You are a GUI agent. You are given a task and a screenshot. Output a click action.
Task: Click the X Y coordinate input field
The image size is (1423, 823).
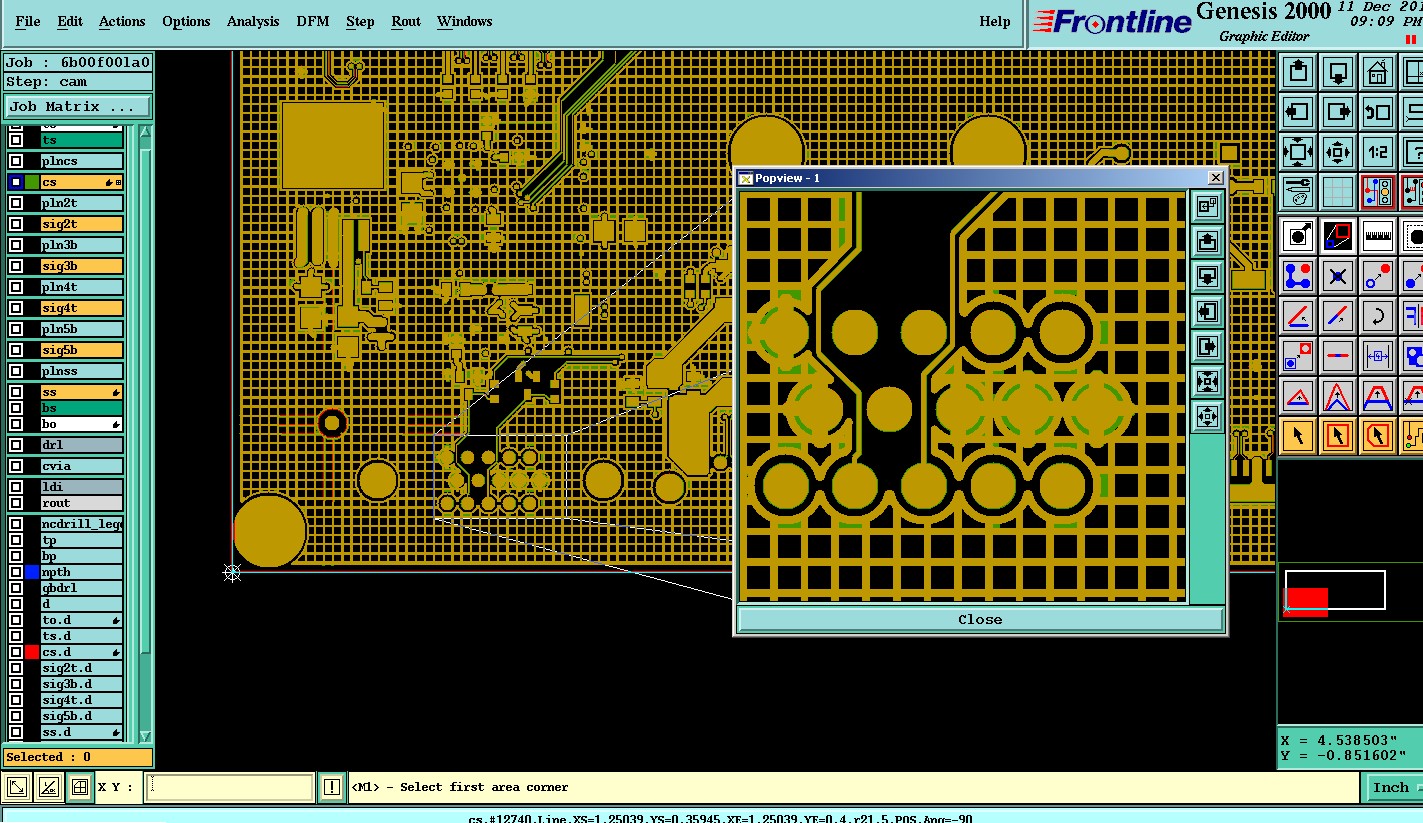tap(229, 787)
